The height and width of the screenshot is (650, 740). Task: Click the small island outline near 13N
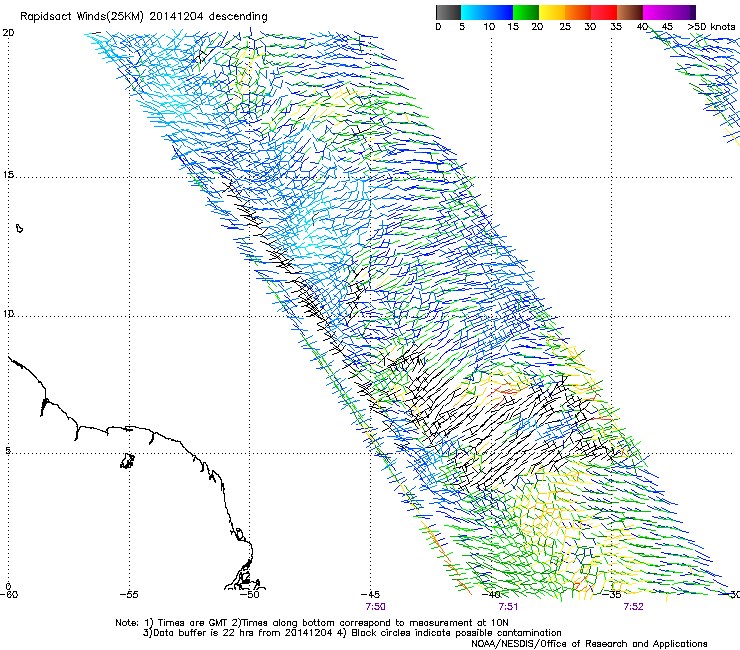coord(19,228)
